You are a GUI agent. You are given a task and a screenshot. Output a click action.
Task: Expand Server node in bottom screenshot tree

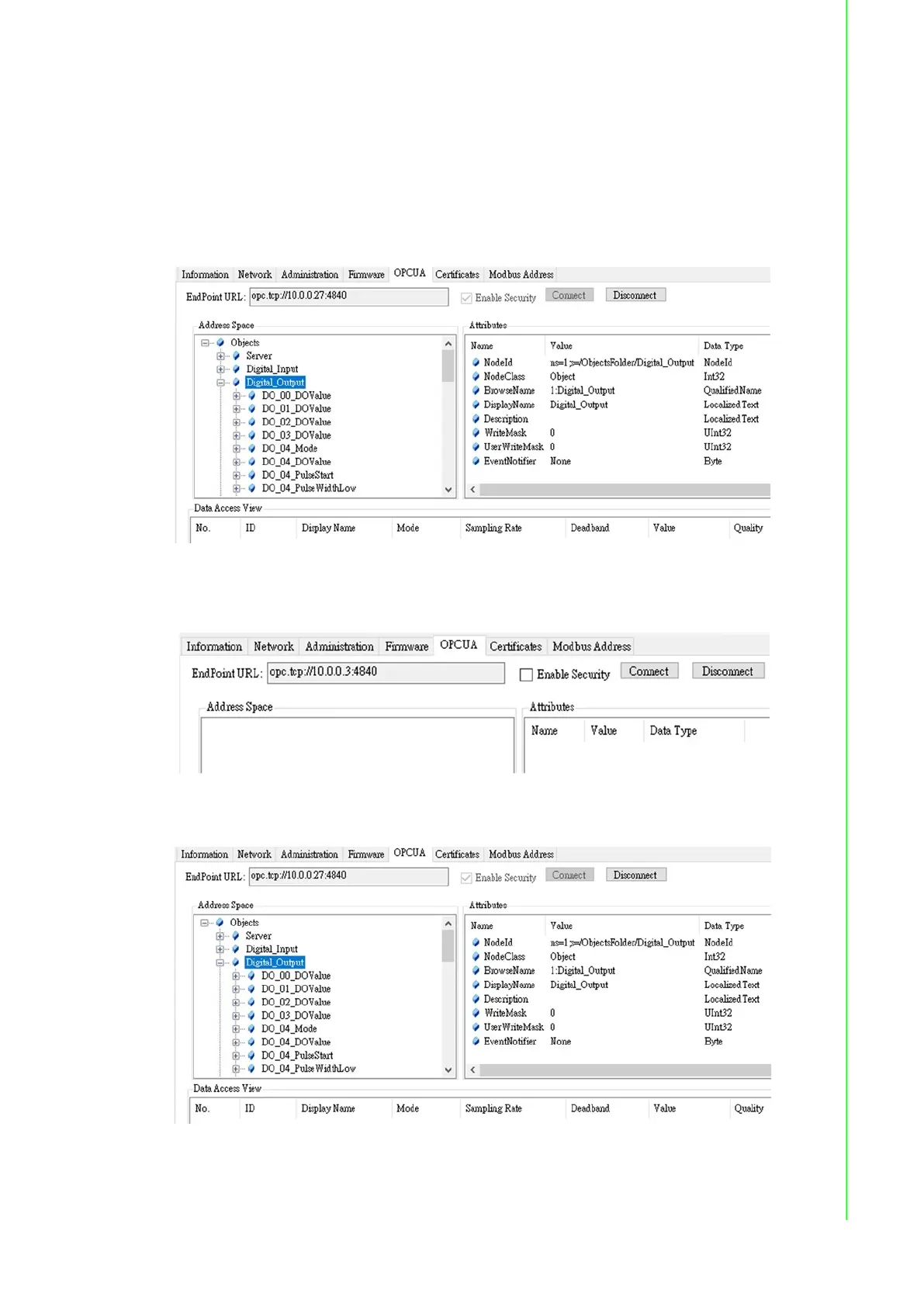pos(220,936)
